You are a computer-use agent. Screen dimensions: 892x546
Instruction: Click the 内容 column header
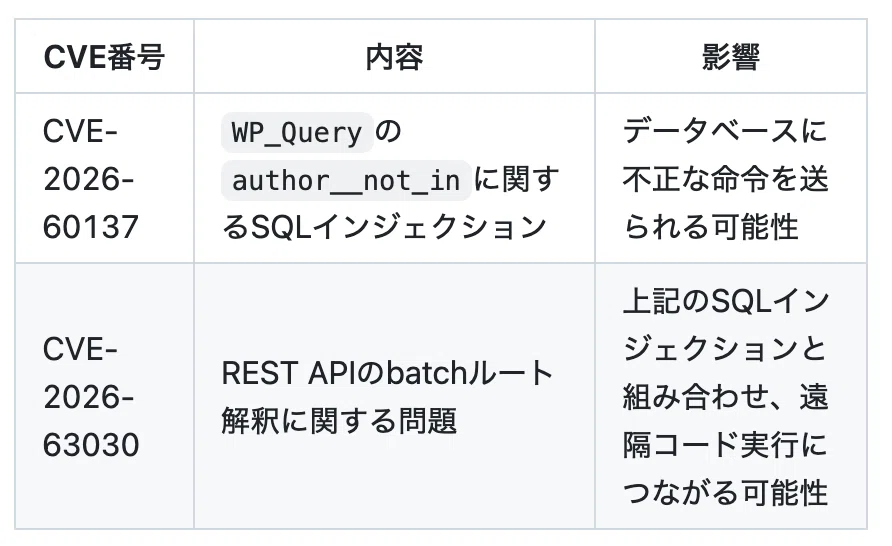394,57
